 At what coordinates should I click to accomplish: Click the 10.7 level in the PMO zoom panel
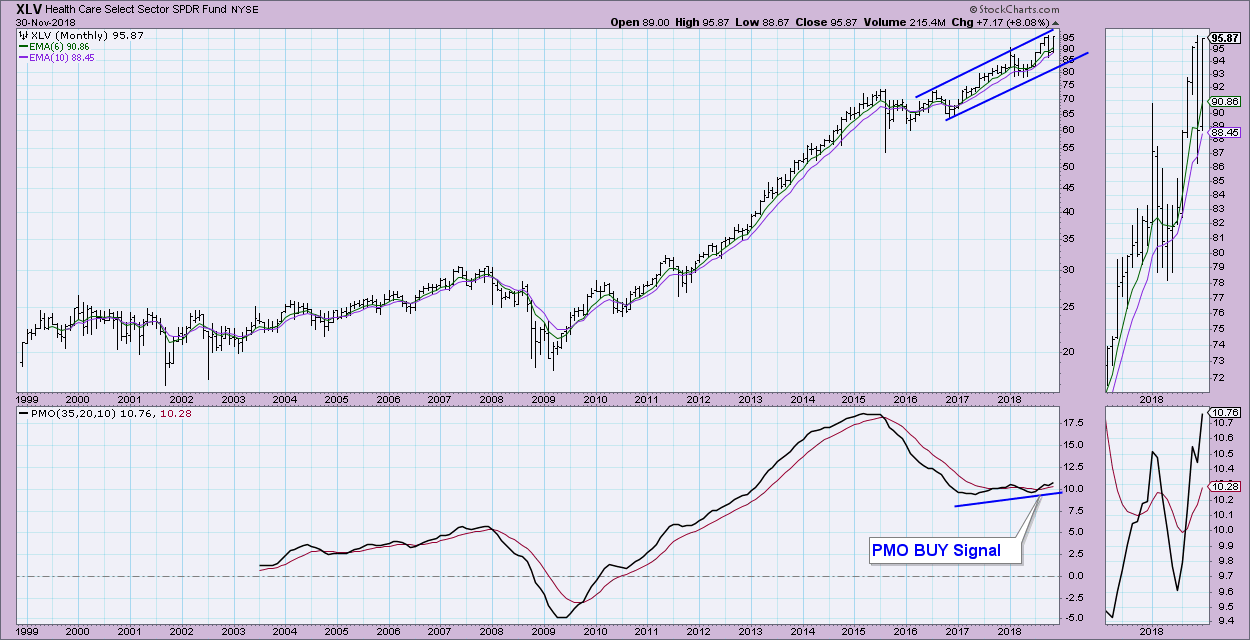point(1222,423)
